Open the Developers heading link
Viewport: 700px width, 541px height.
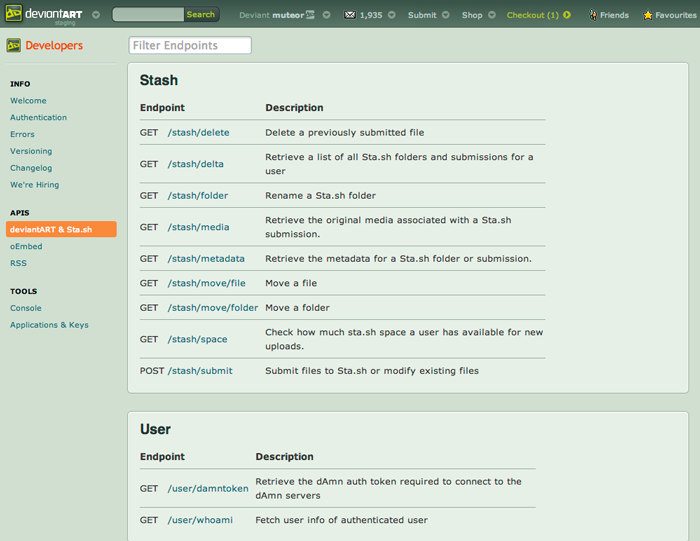(x=54, y=45)
